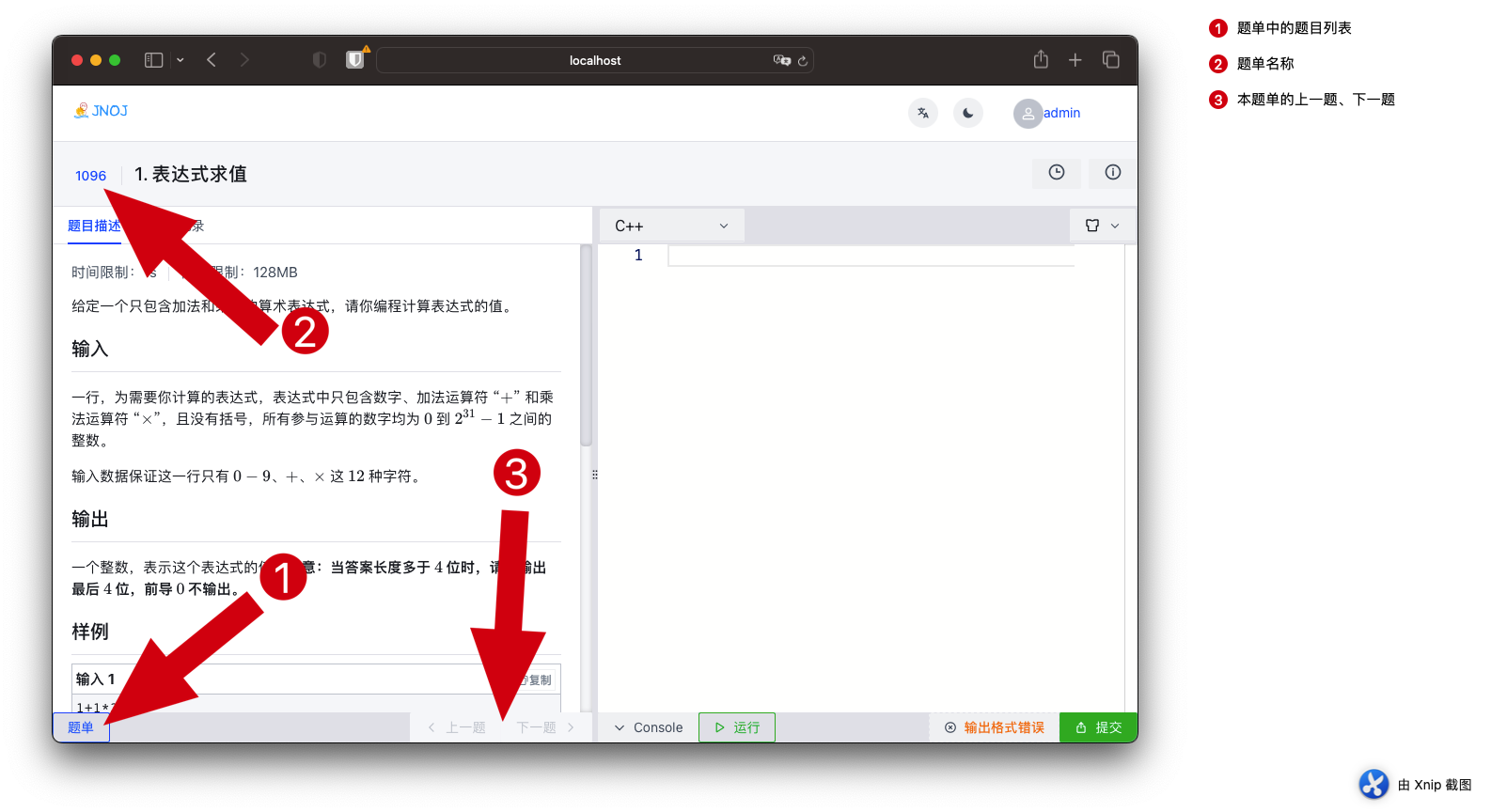
Task: Switch to the 题目描述 tab
Action: click(x=94, y=226)
